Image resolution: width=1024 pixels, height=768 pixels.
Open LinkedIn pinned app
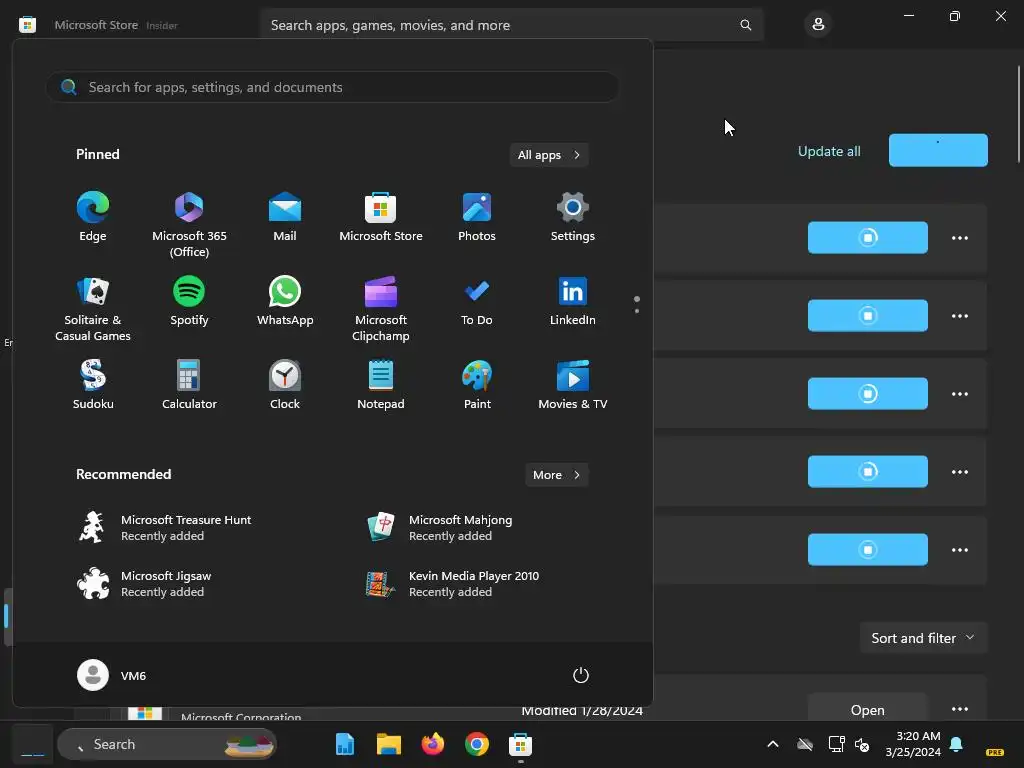[573, 302]
